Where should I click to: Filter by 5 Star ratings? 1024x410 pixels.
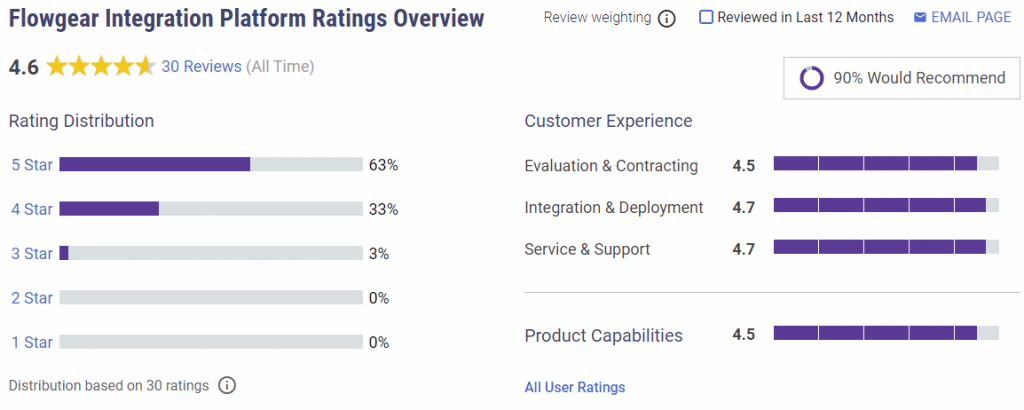tap(32, 165)
